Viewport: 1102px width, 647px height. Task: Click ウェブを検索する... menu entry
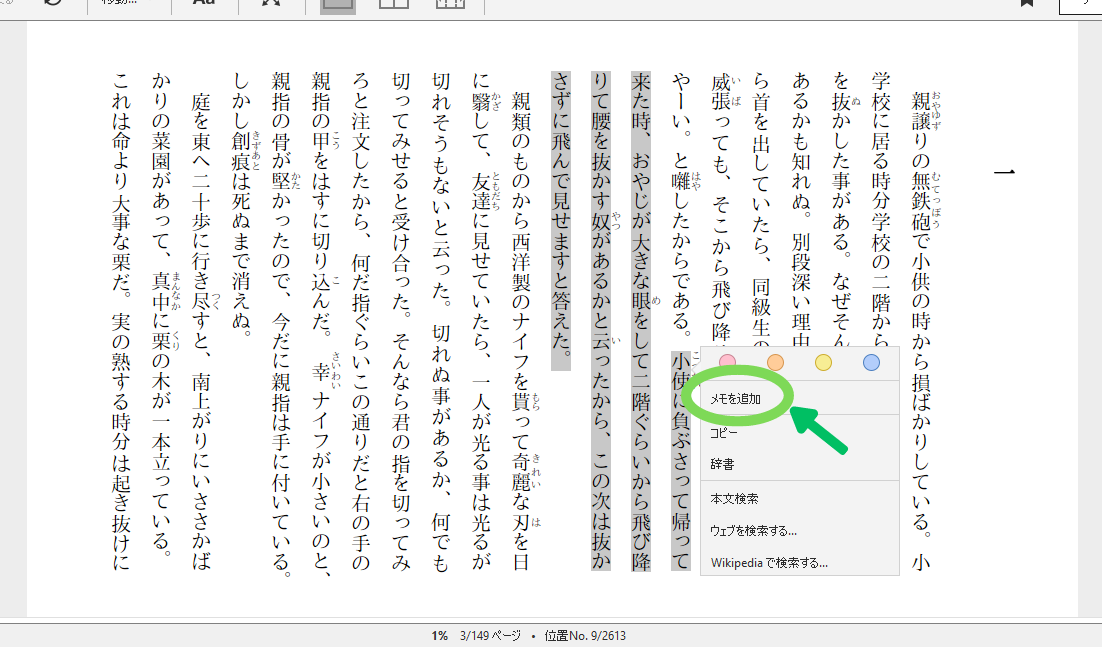tap(753, 530)
